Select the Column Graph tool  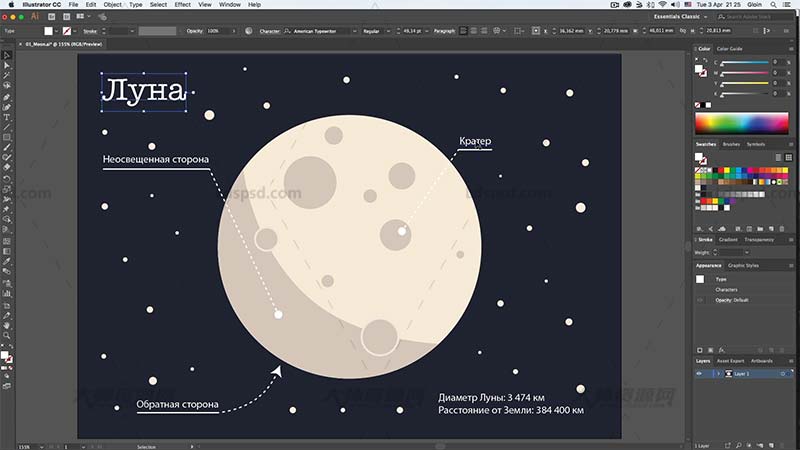coord(7,293)
